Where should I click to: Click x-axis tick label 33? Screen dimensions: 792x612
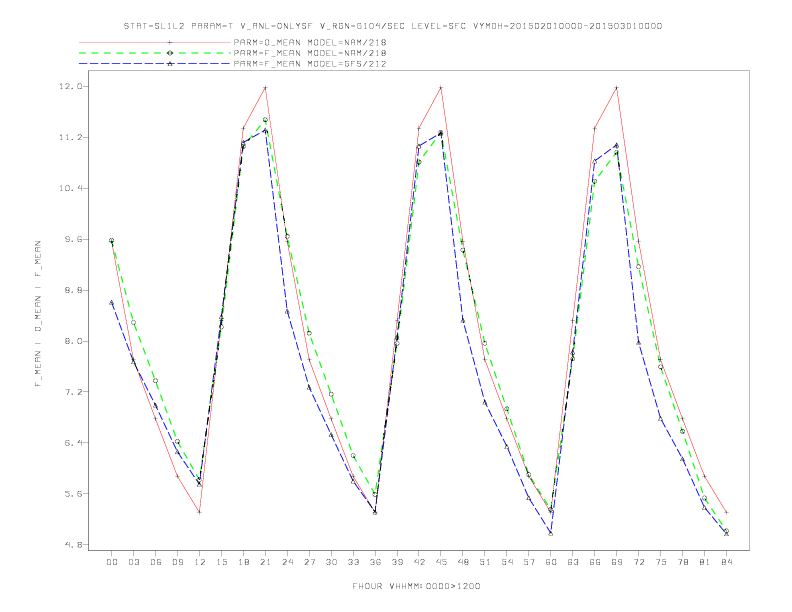[353, 562]
